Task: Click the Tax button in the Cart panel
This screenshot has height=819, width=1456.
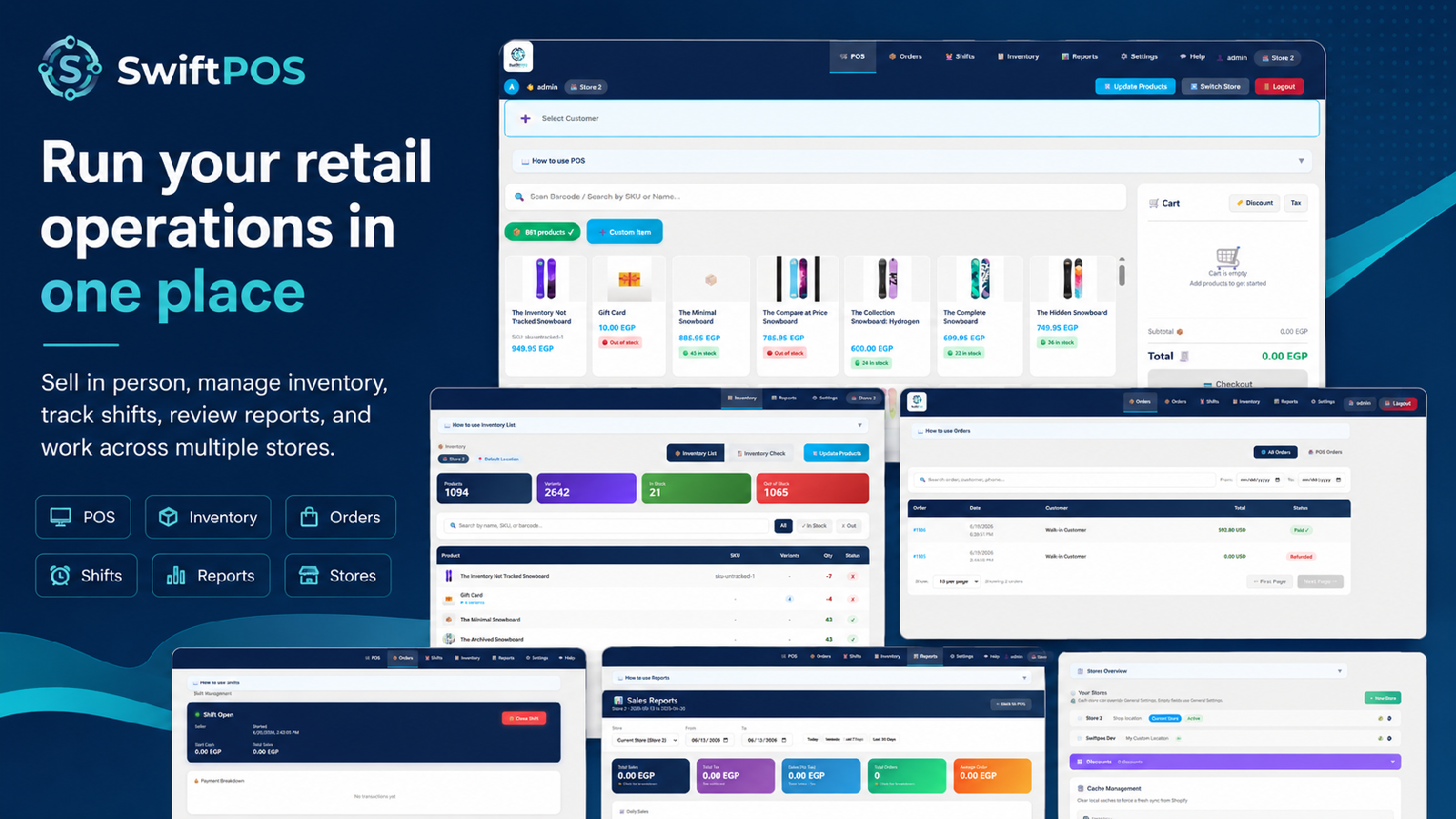Action: coord(1296,203)
